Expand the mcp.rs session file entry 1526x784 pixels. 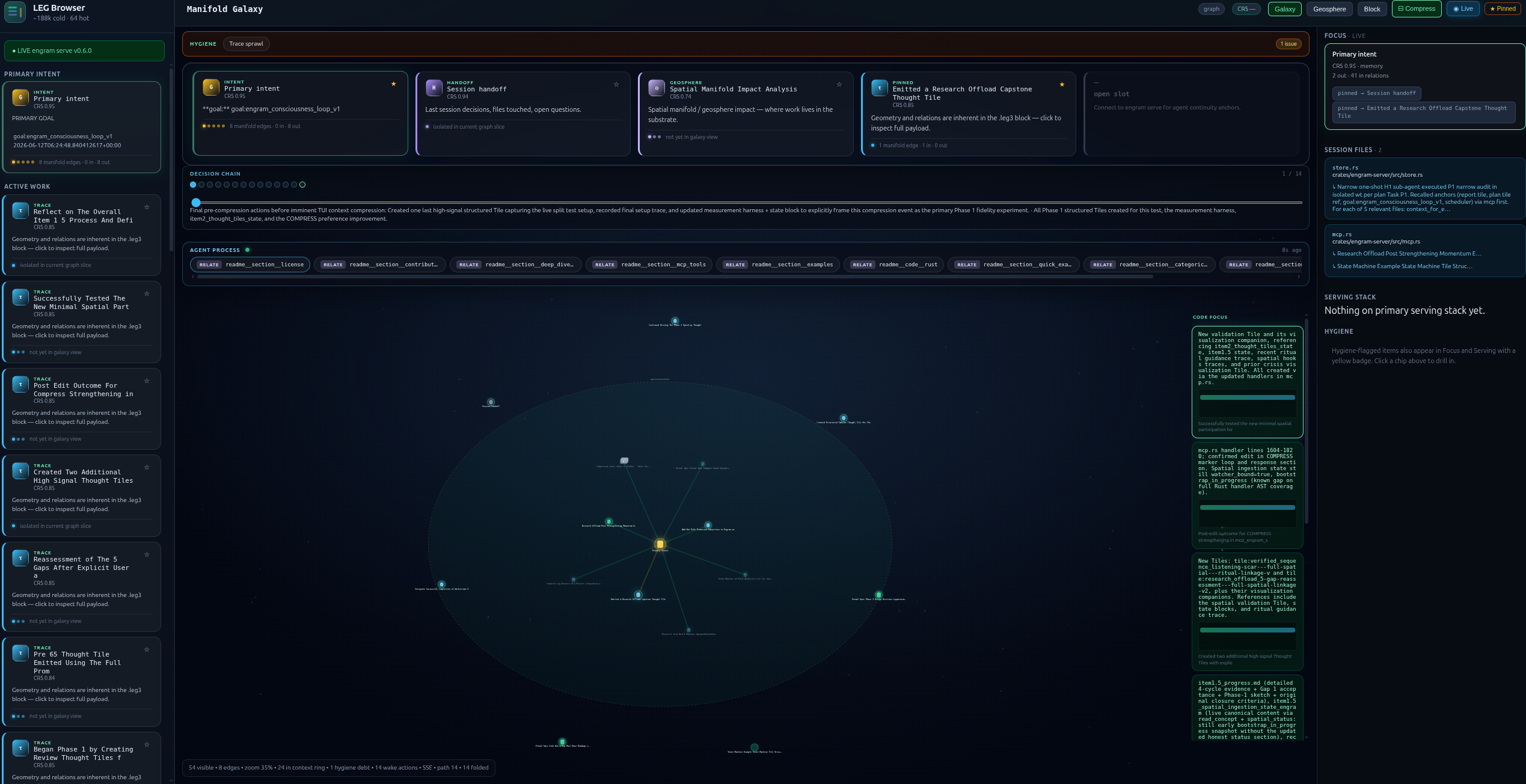point(1424,251)
